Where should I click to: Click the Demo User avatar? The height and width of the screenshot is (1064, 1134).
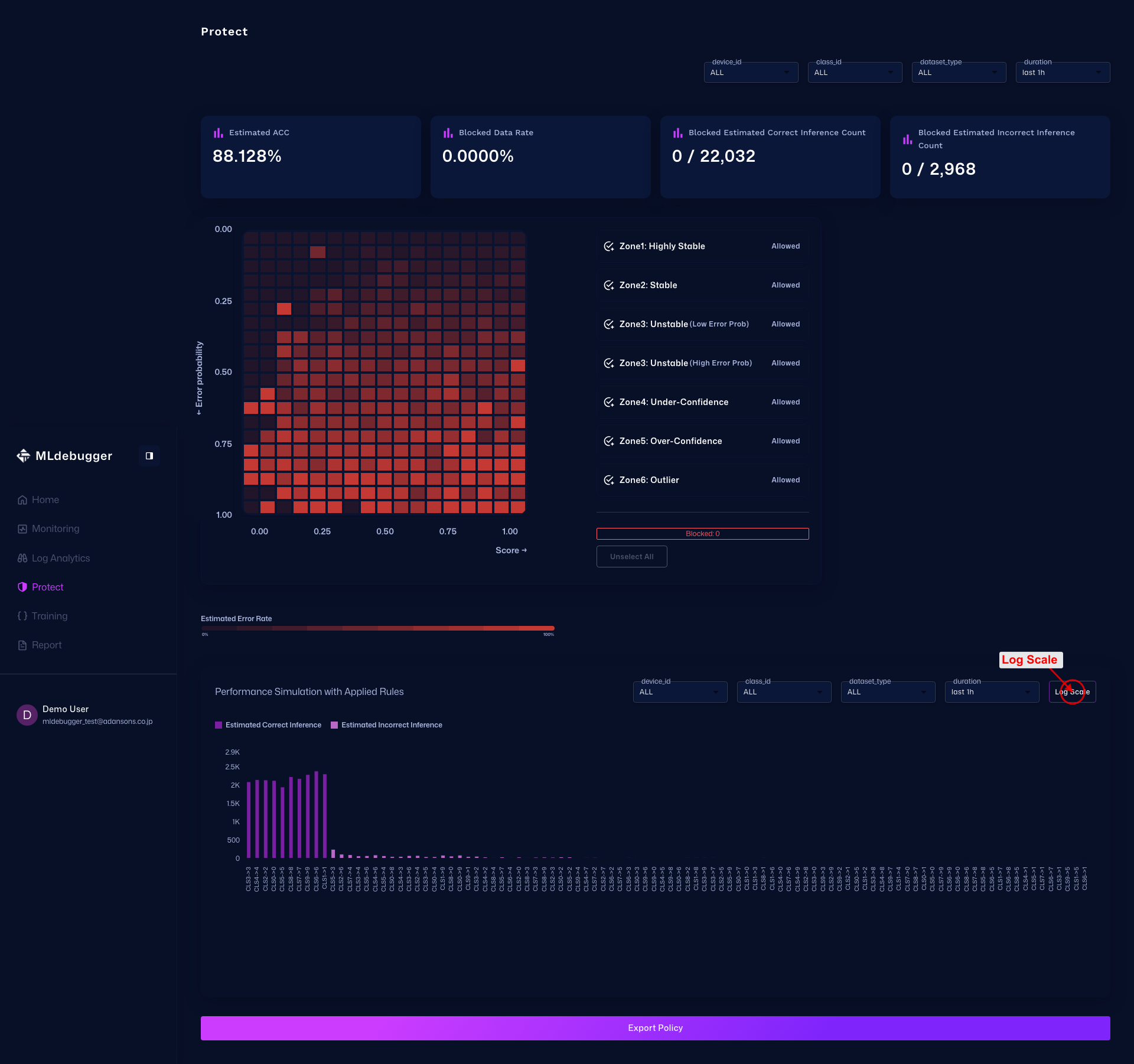[27, 715]
